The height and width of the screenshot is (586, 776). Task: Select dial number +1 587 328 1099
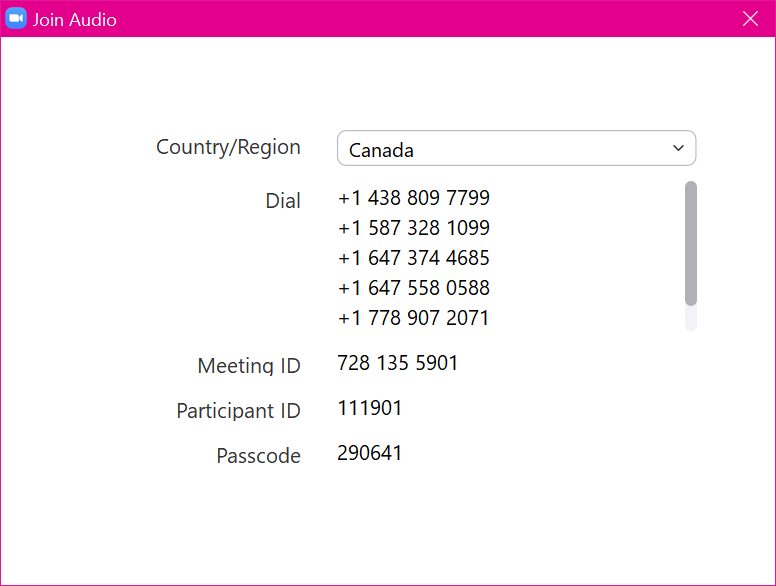coord(414,228)
